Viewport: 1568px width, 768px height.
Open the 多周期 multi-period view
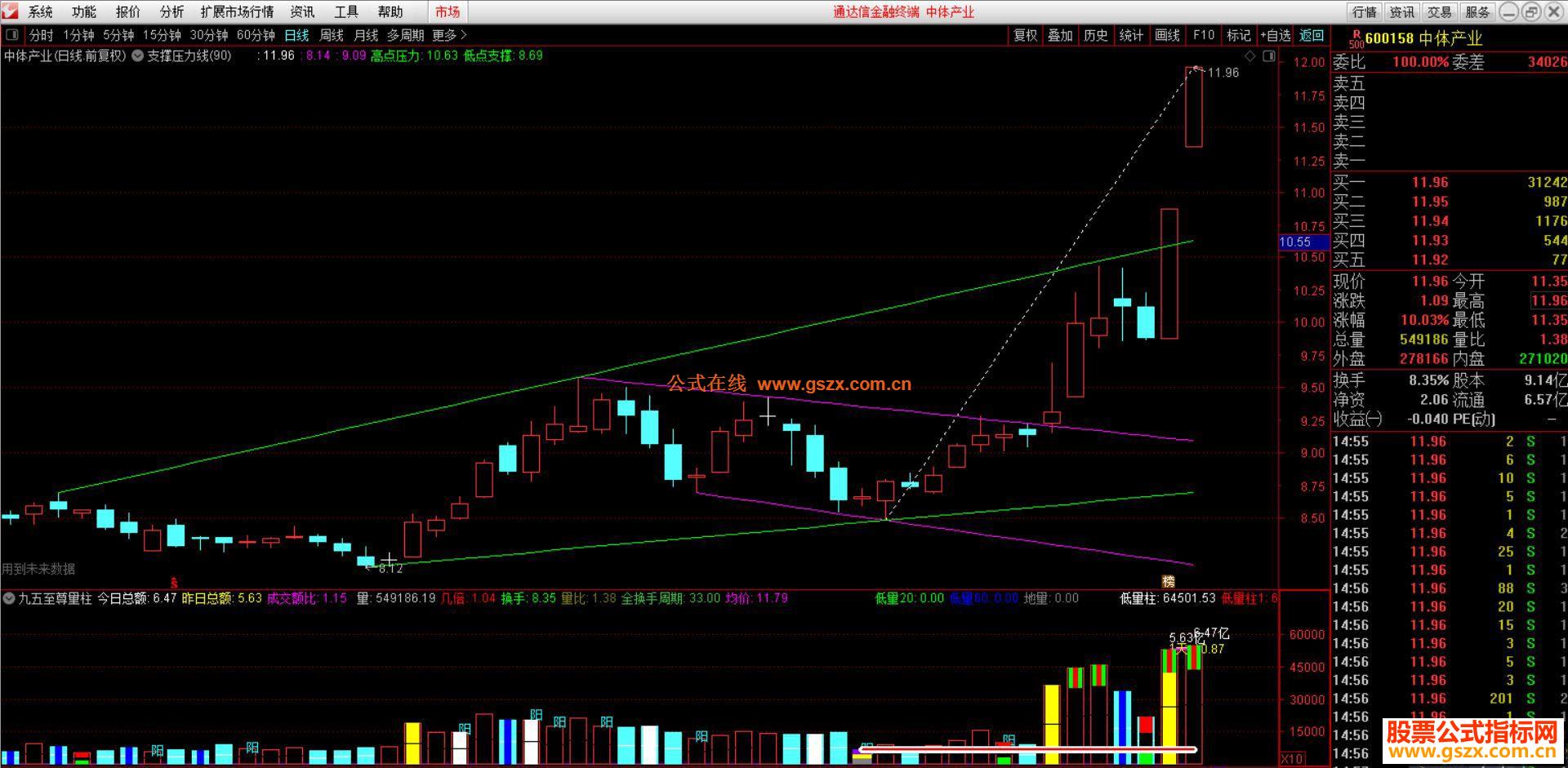[x=405, y=35]
